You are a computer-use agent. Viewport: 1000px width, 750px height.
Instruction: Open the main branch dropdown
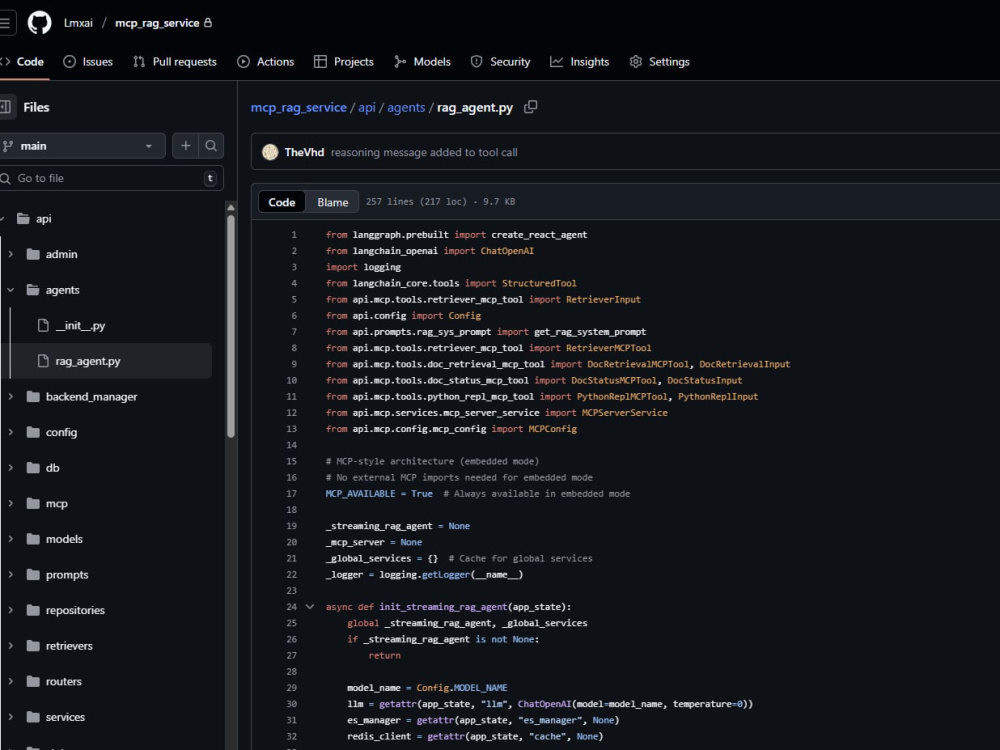coord(80,146)
